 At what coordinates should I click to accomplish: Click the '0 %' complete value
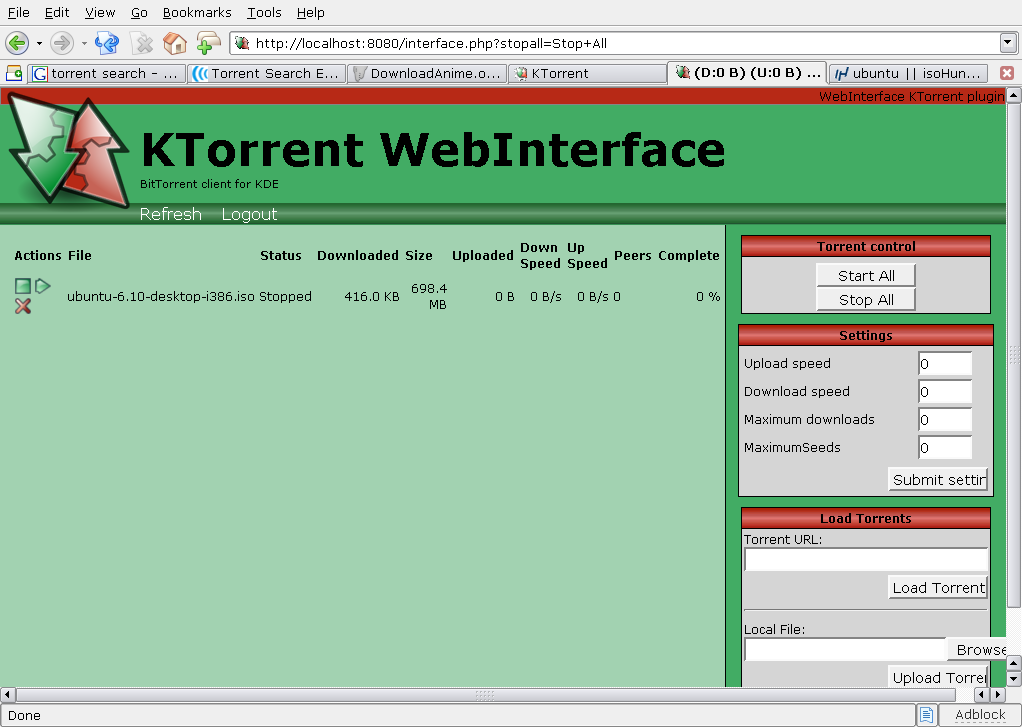708,297
